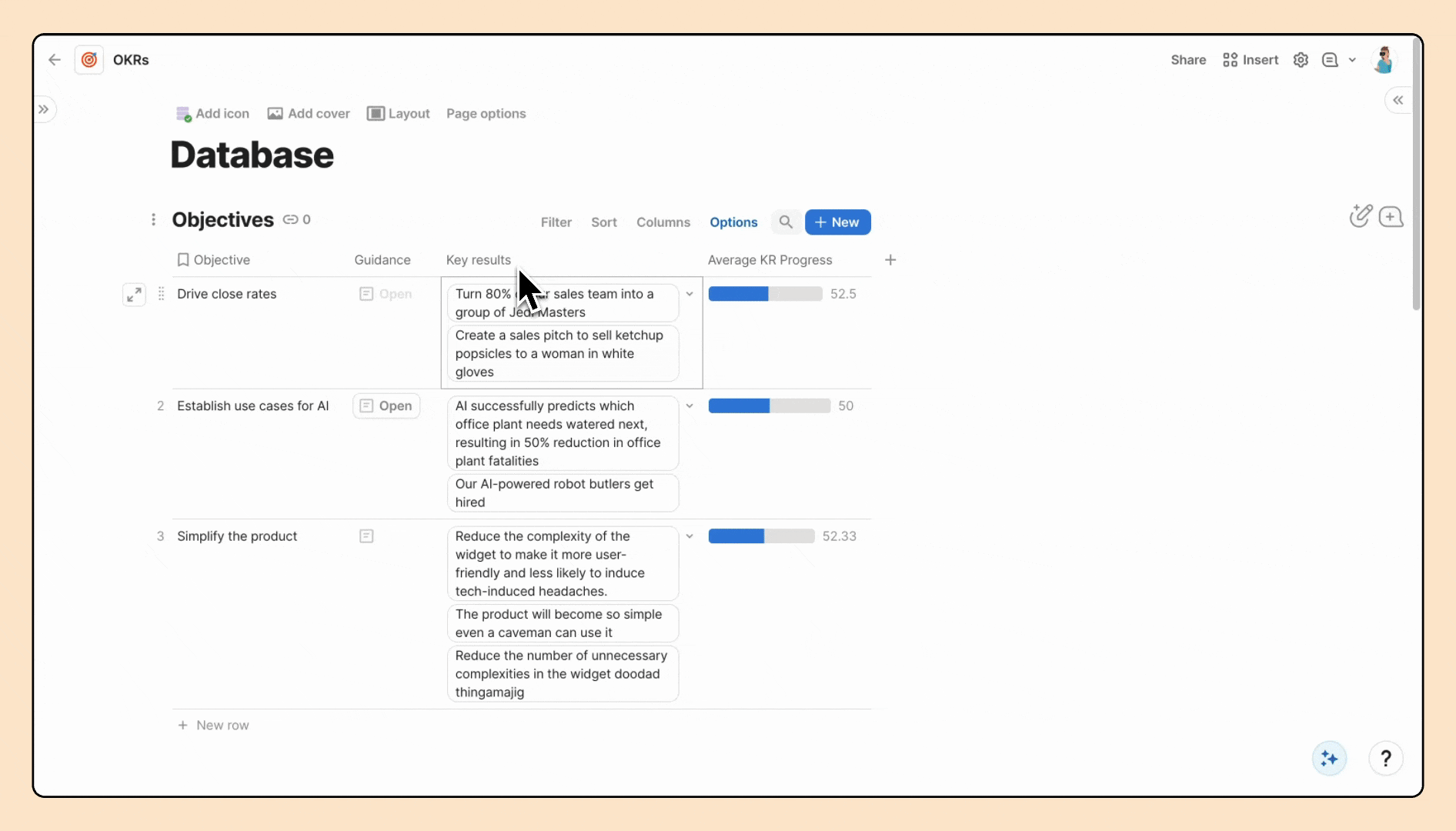
Task: Search the Objectives table
Action: [786, 222]
